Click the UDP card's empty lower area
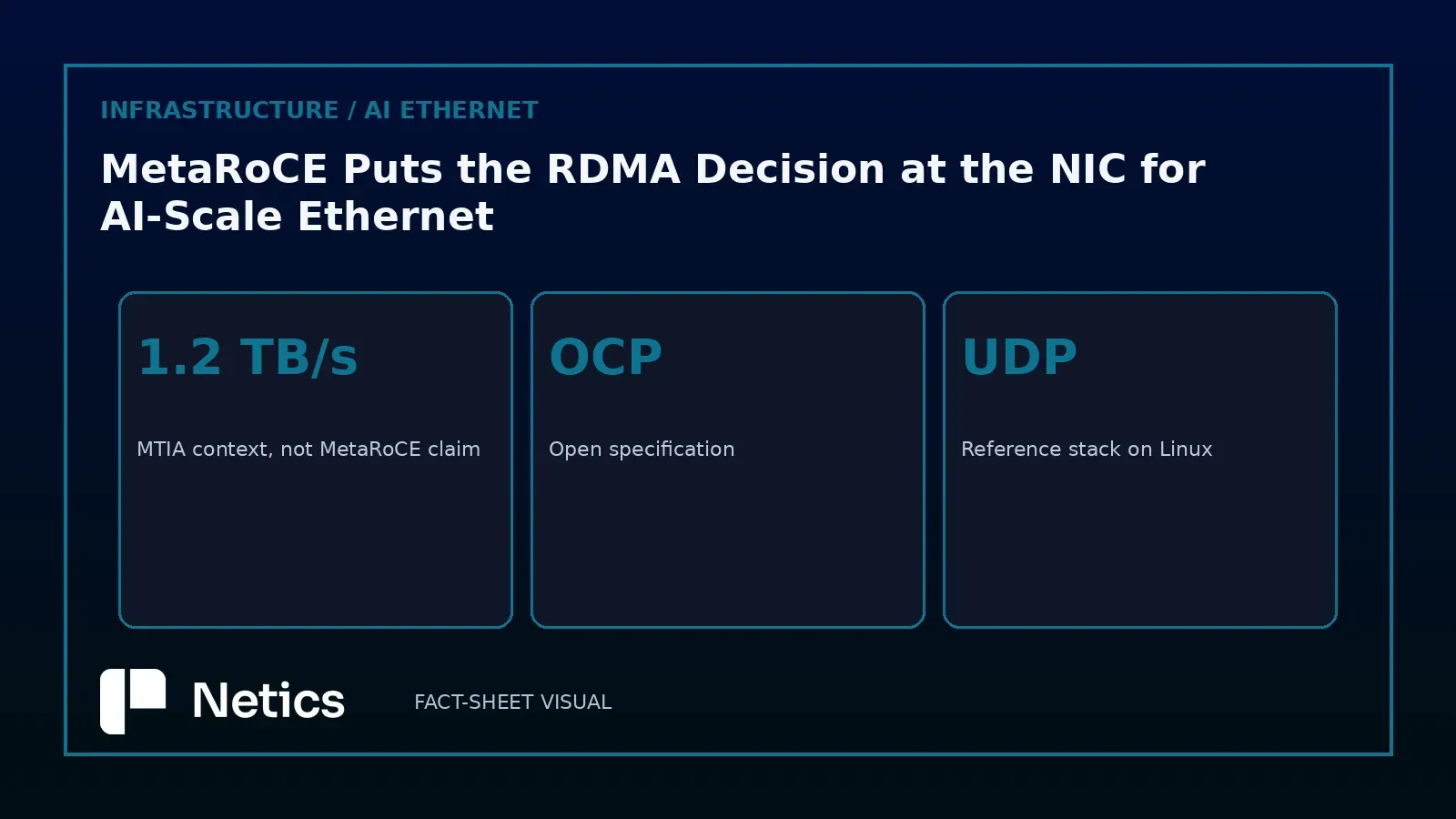 coord(1140,546)
